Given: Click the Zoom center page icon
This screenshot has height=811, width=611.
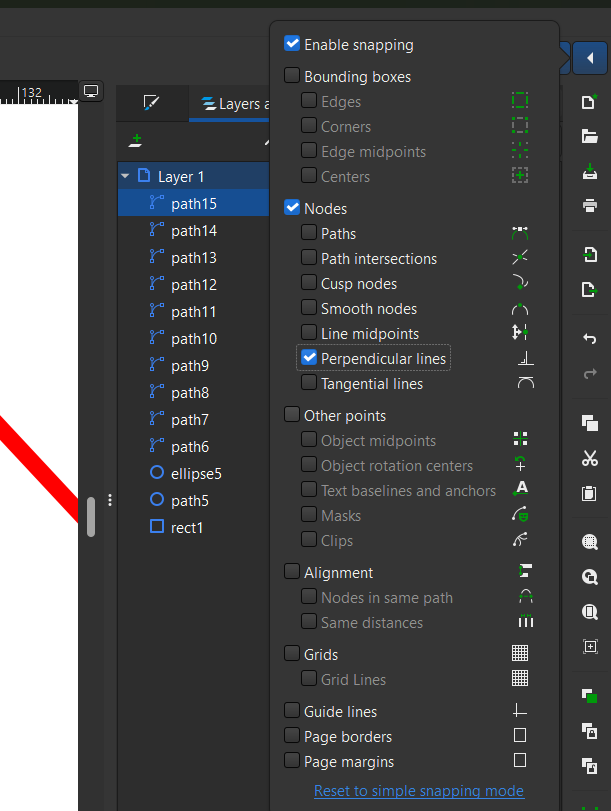Looking at the screenshot, I should point(590,646).
